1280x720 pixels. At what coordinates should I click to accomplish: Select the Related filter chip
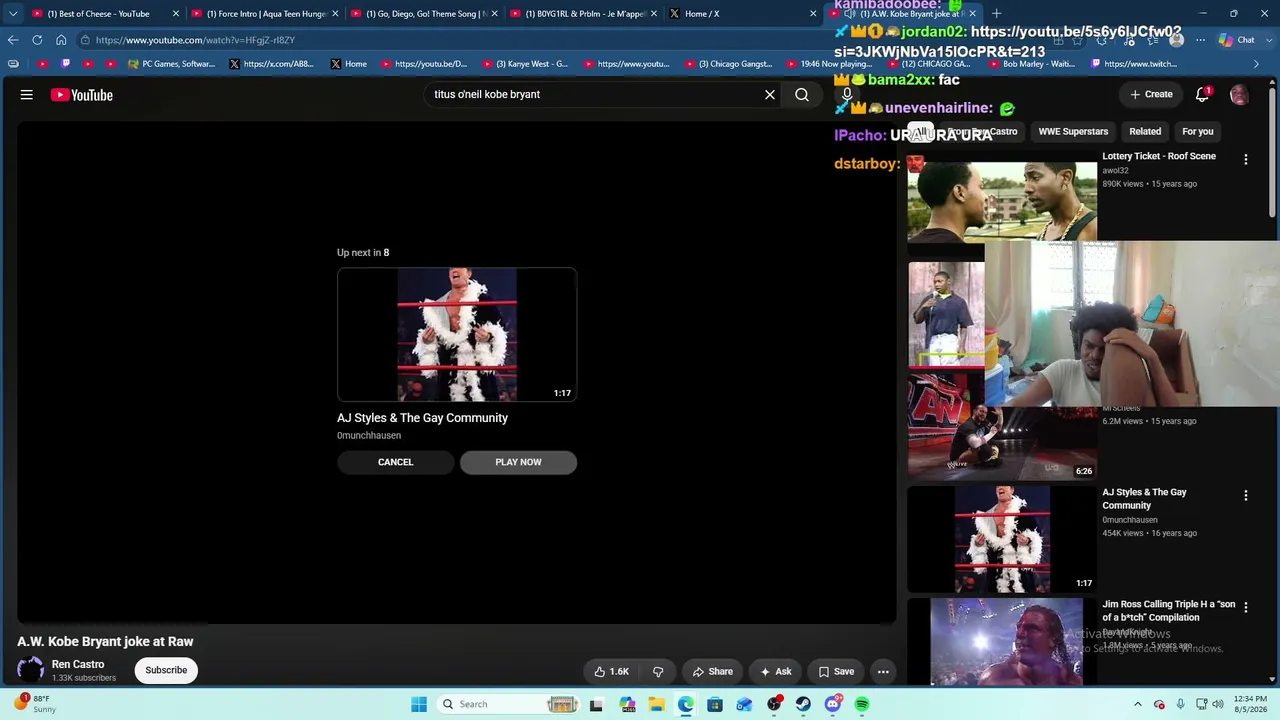pos(1145,131)
